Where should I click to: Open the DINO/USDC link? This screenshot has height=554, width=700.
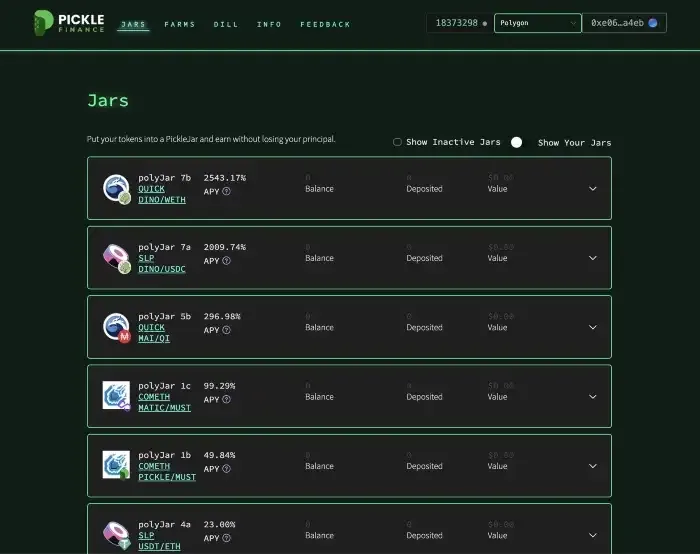(x=162, y=269)
